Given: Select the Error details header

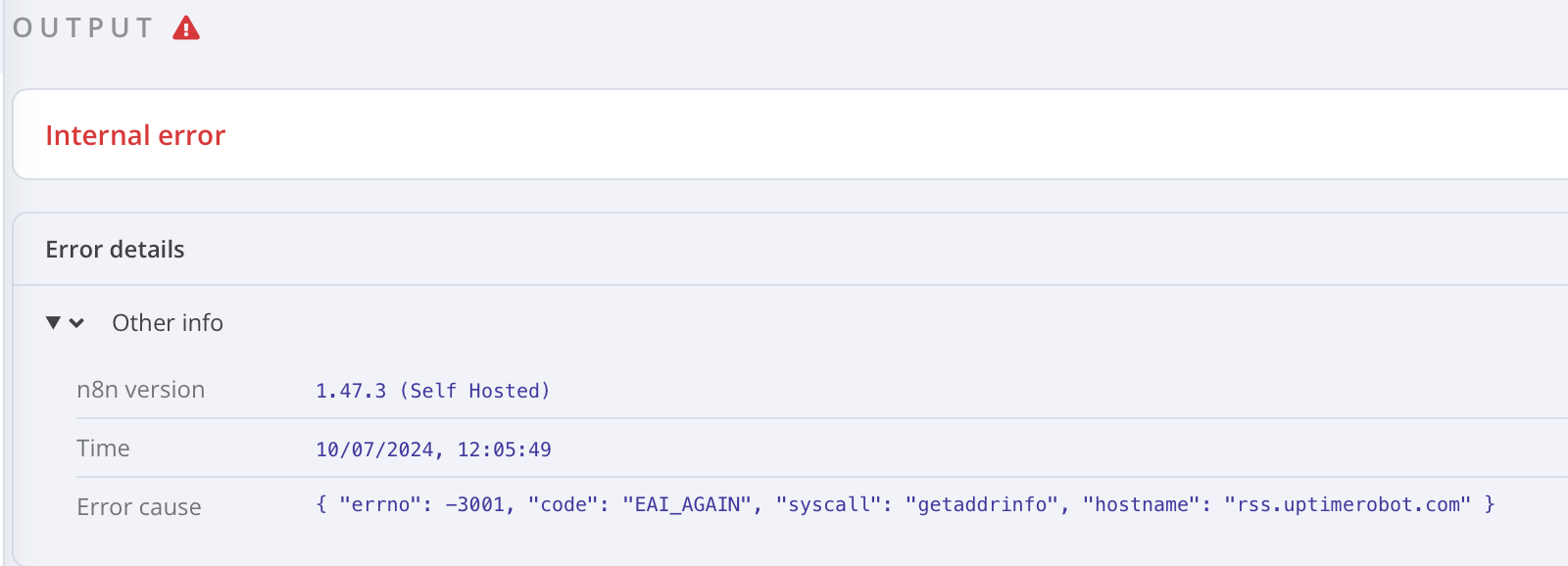Looking at the screenshot, I should [x=115, y=249].
